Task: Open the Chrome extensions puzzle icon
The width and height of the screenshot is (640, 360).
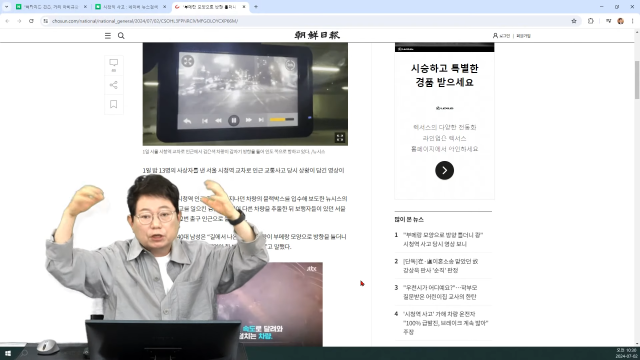Action: [591, 21]
